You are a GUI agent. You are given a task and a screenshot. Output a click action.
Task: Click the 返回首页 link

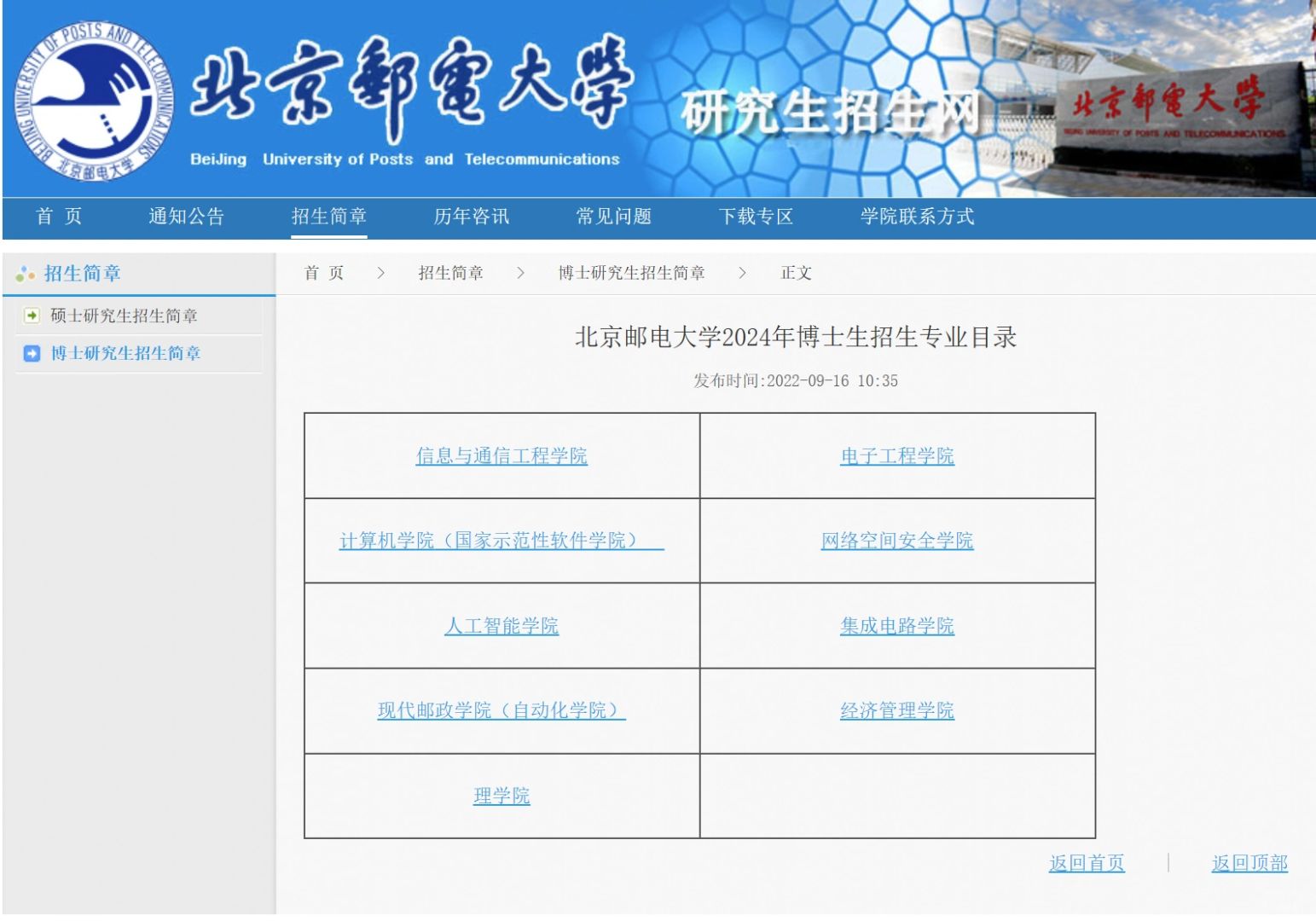pos(1087,863)
